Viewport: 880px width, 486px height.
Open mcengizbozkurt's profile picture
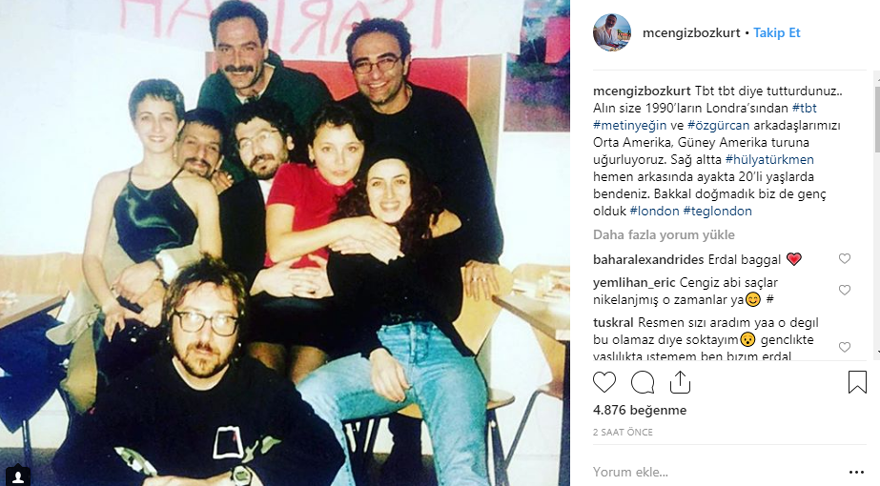[612, 32]
